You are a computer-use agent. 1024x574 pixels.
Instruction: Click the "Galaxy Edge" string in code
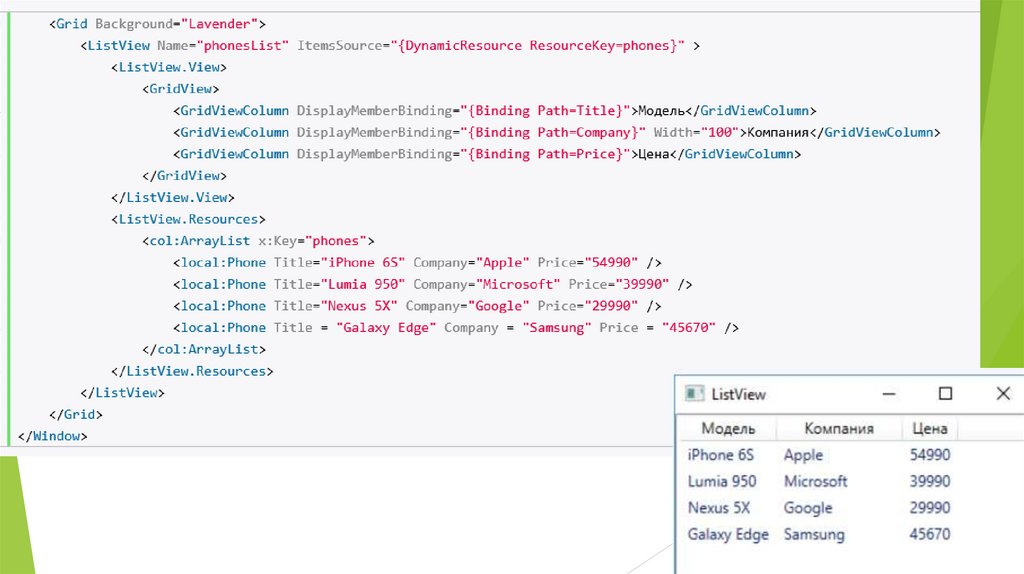coord(386,328)
